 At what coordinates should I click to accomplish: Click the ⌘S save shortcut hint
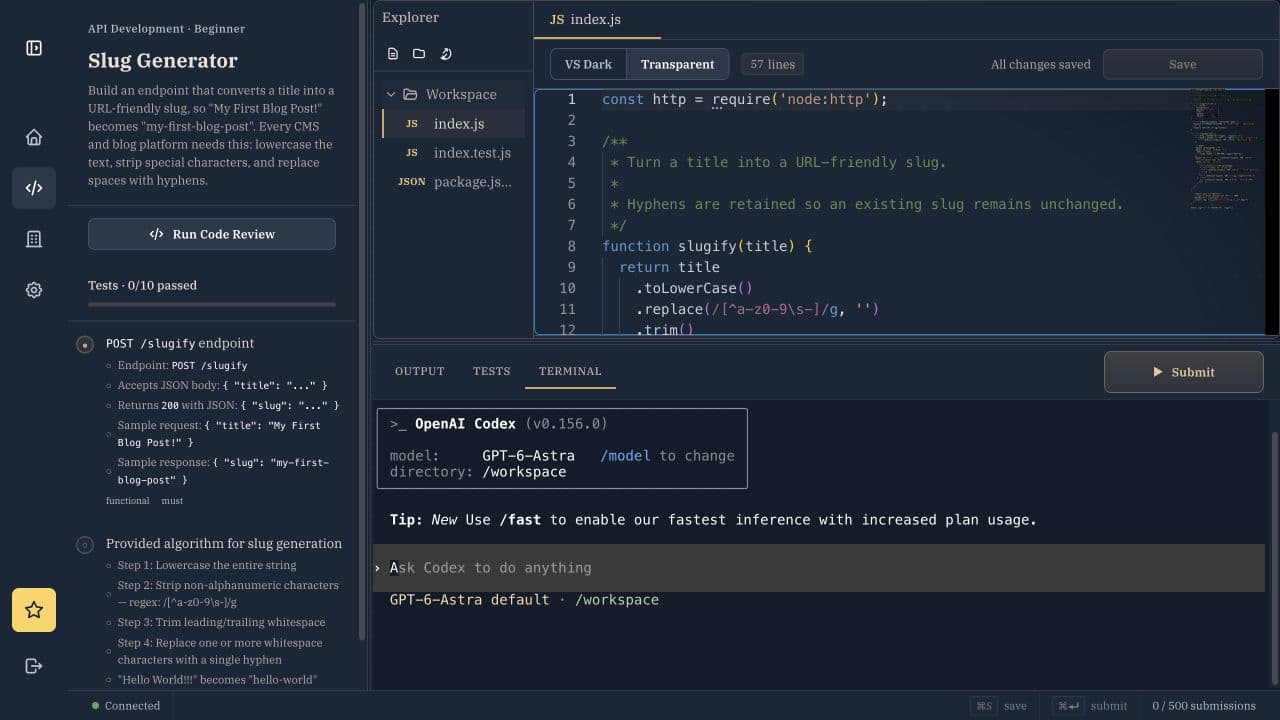999,706
